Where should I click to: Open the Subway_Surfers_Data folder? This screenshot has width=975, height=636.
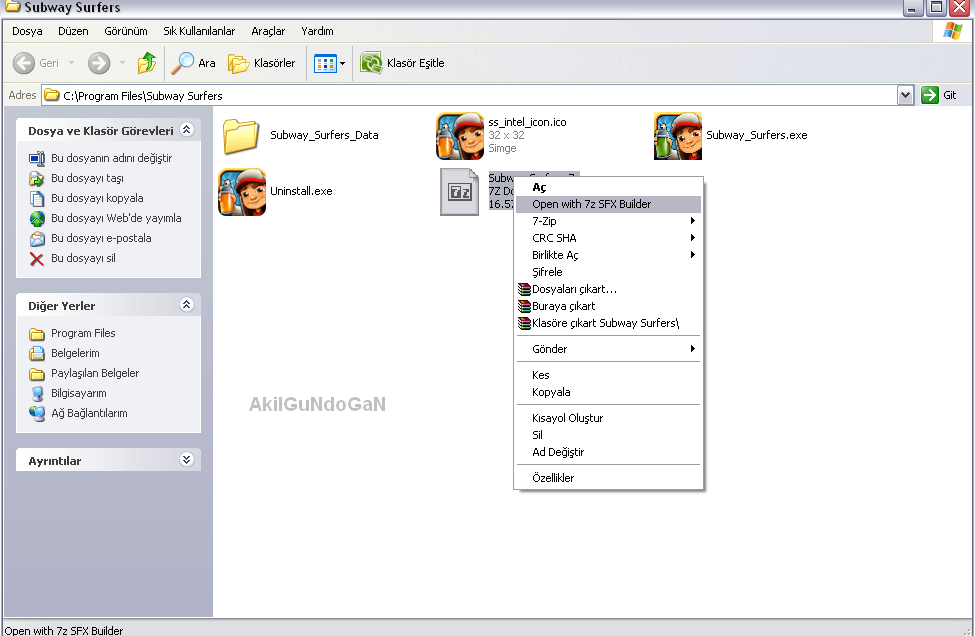[x=241, y=136]
